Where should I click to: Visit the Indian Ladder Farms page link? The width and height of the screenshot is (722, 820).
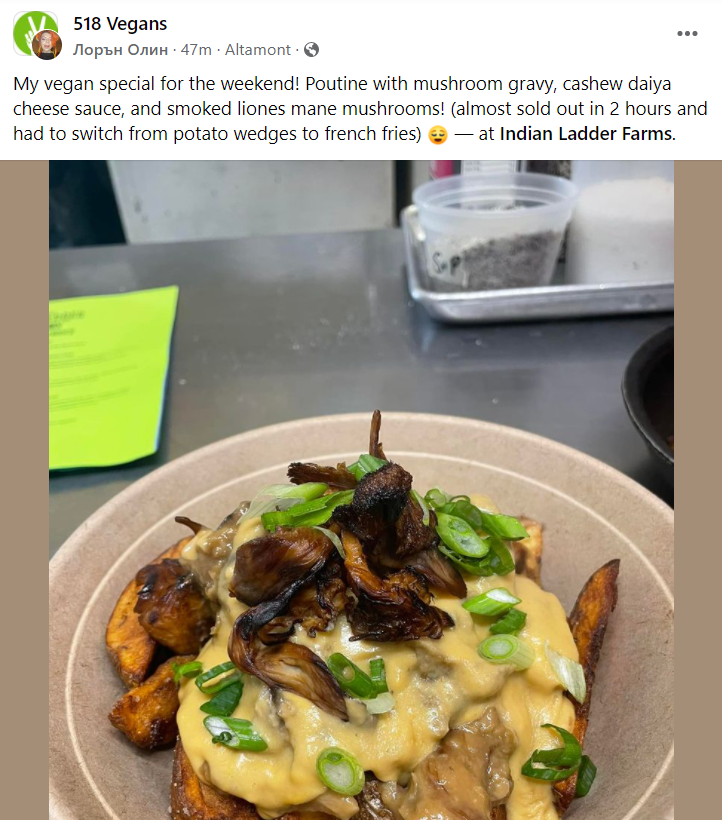(586, 134)
